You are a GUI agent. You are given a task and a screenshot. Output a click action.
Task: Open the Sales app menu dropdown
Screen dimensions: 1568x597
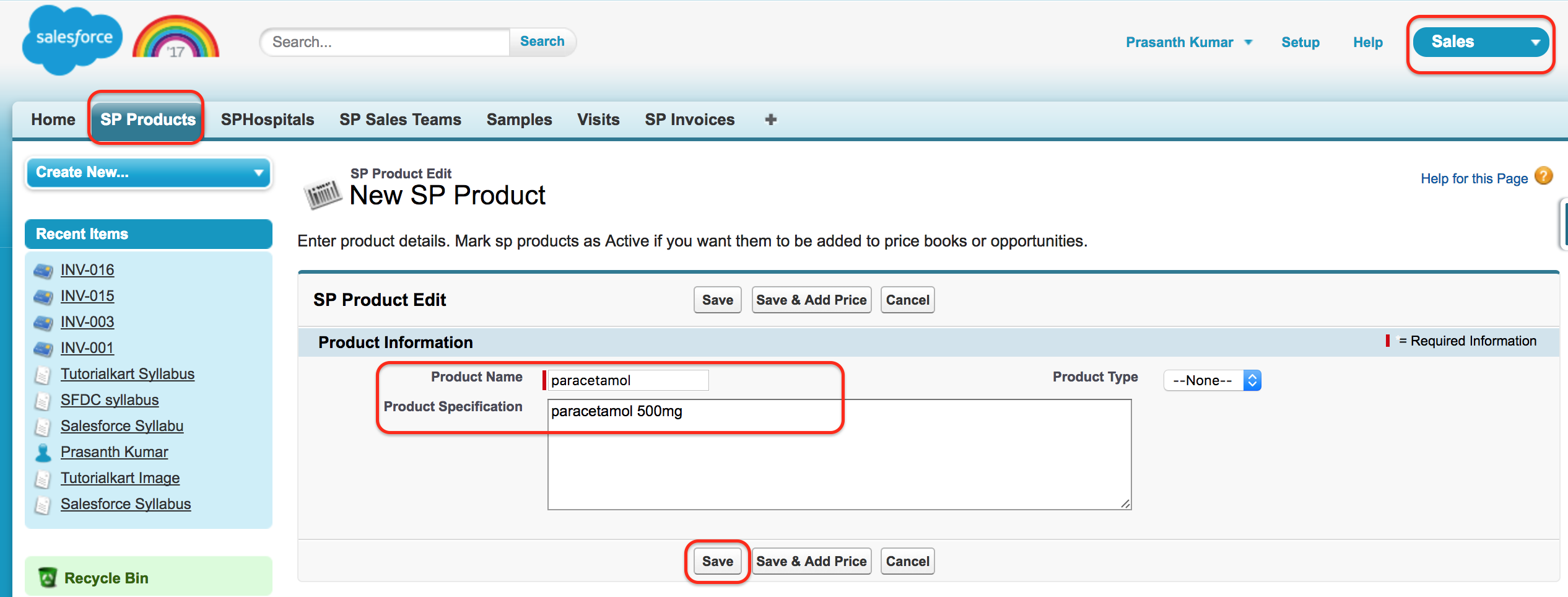point(1481,42)
